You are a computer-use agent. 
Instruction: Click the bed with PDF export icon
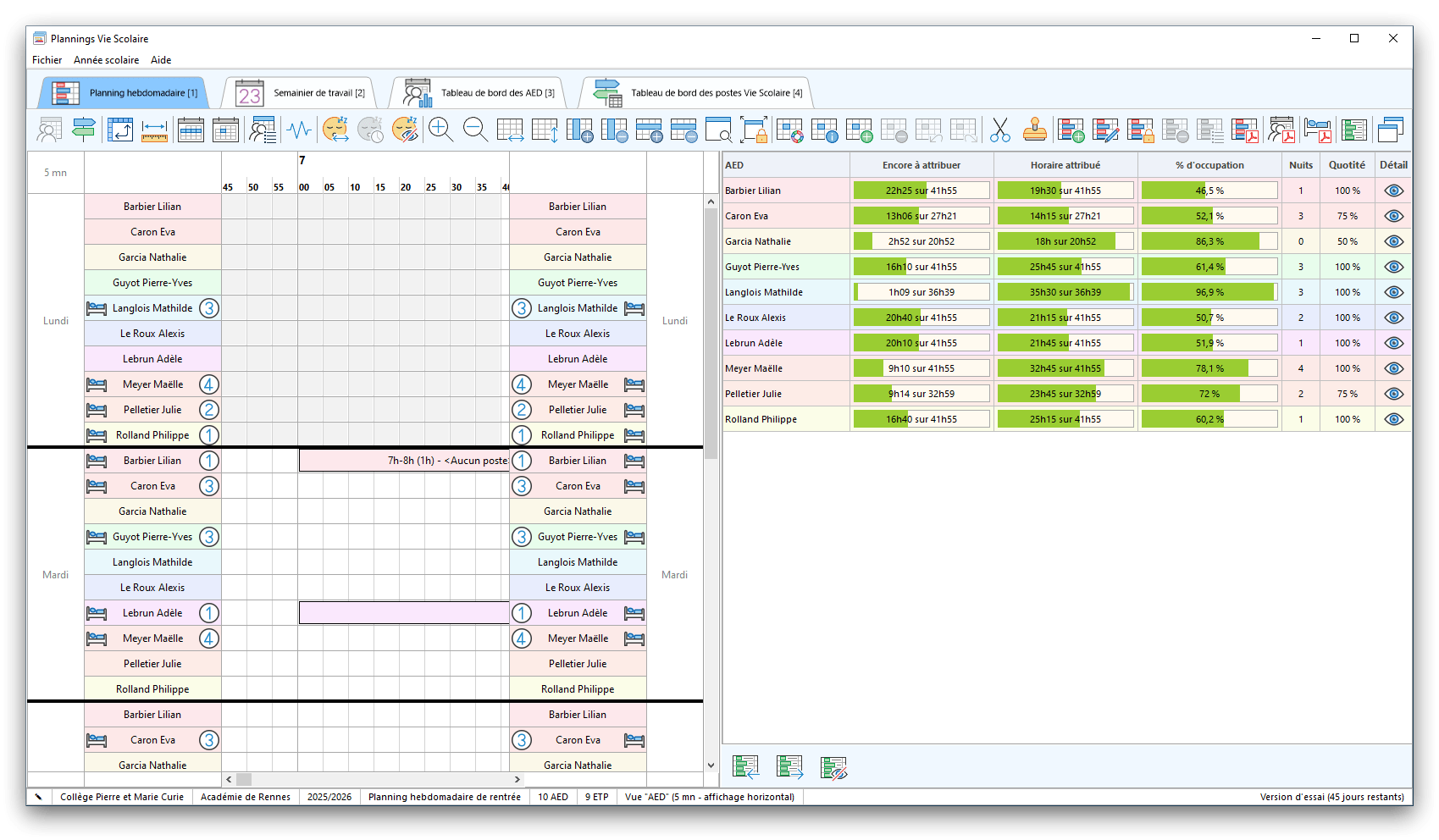click(1317, 130)
